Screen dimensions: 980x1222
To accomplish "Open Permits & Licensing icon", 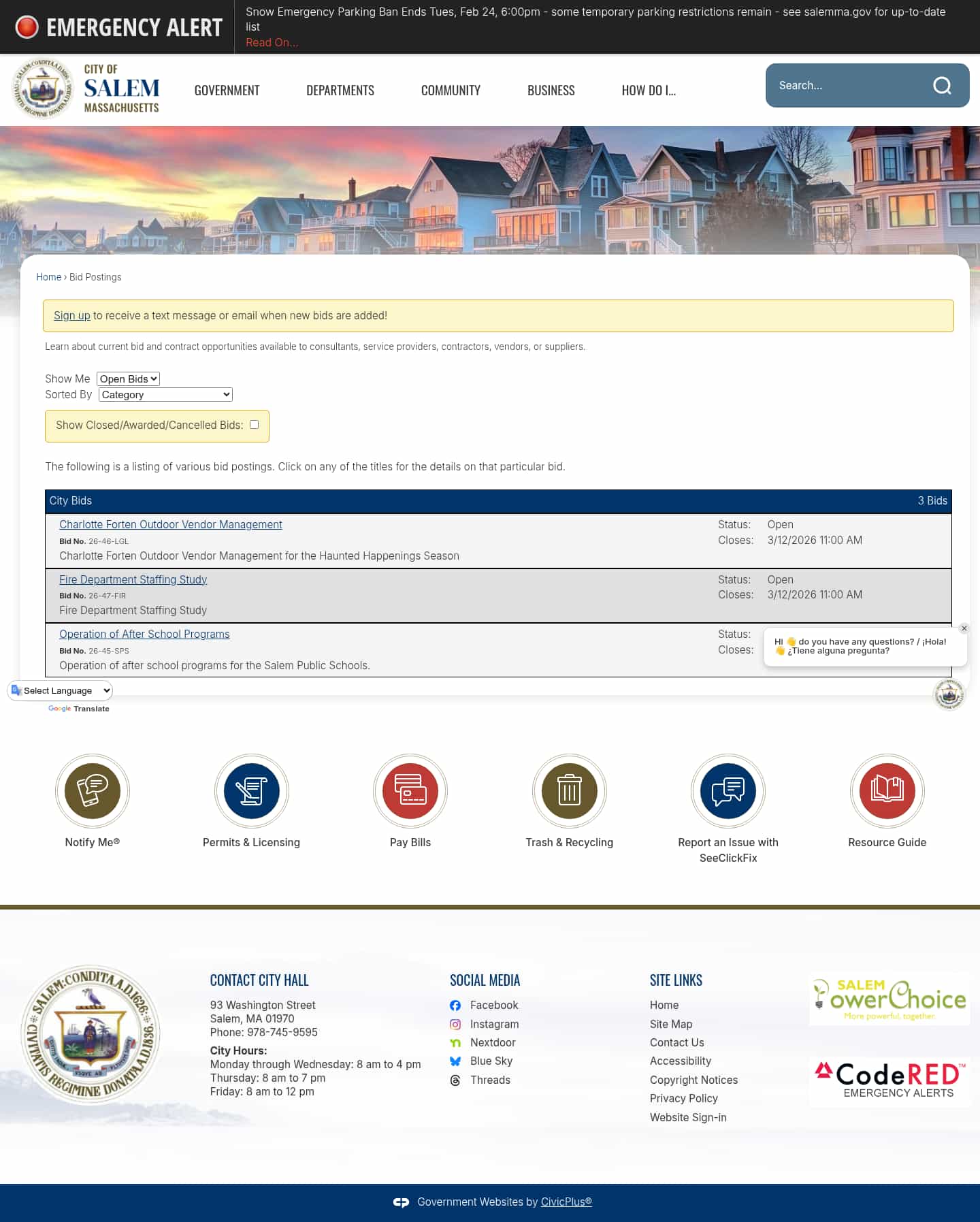I will [251, 791].
